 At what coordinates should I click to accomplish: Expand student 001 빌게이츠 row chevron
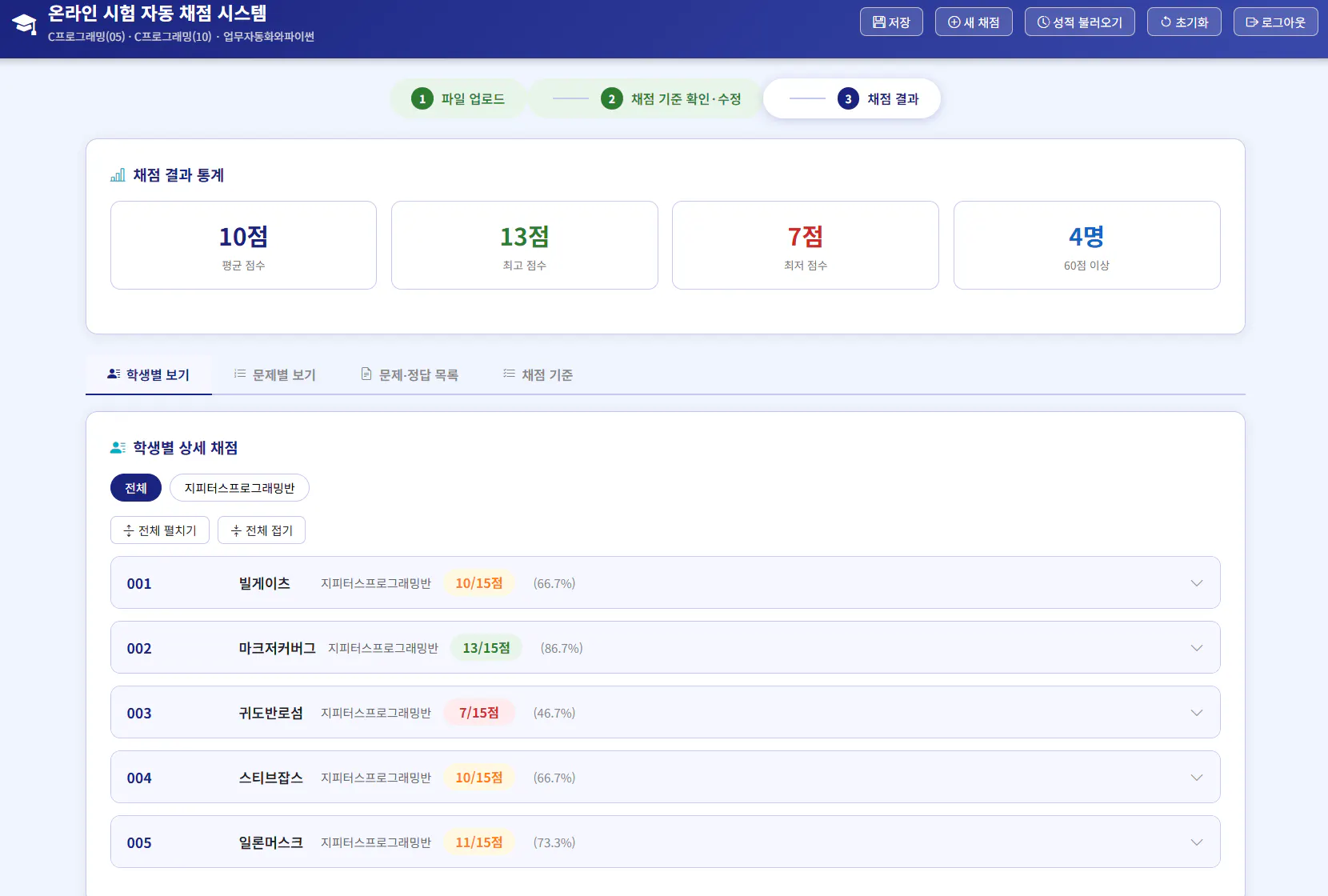point(1197,583)
